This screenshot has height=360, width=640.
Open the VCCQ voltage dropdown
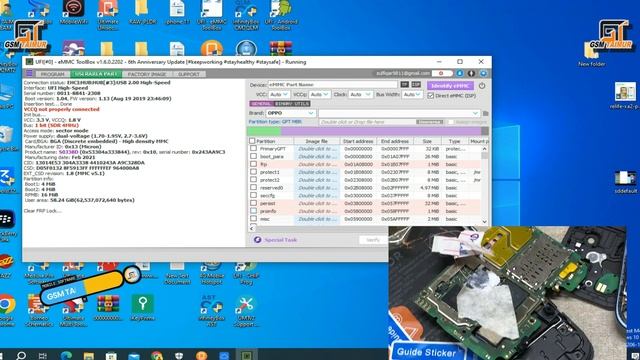click(319, 94)
